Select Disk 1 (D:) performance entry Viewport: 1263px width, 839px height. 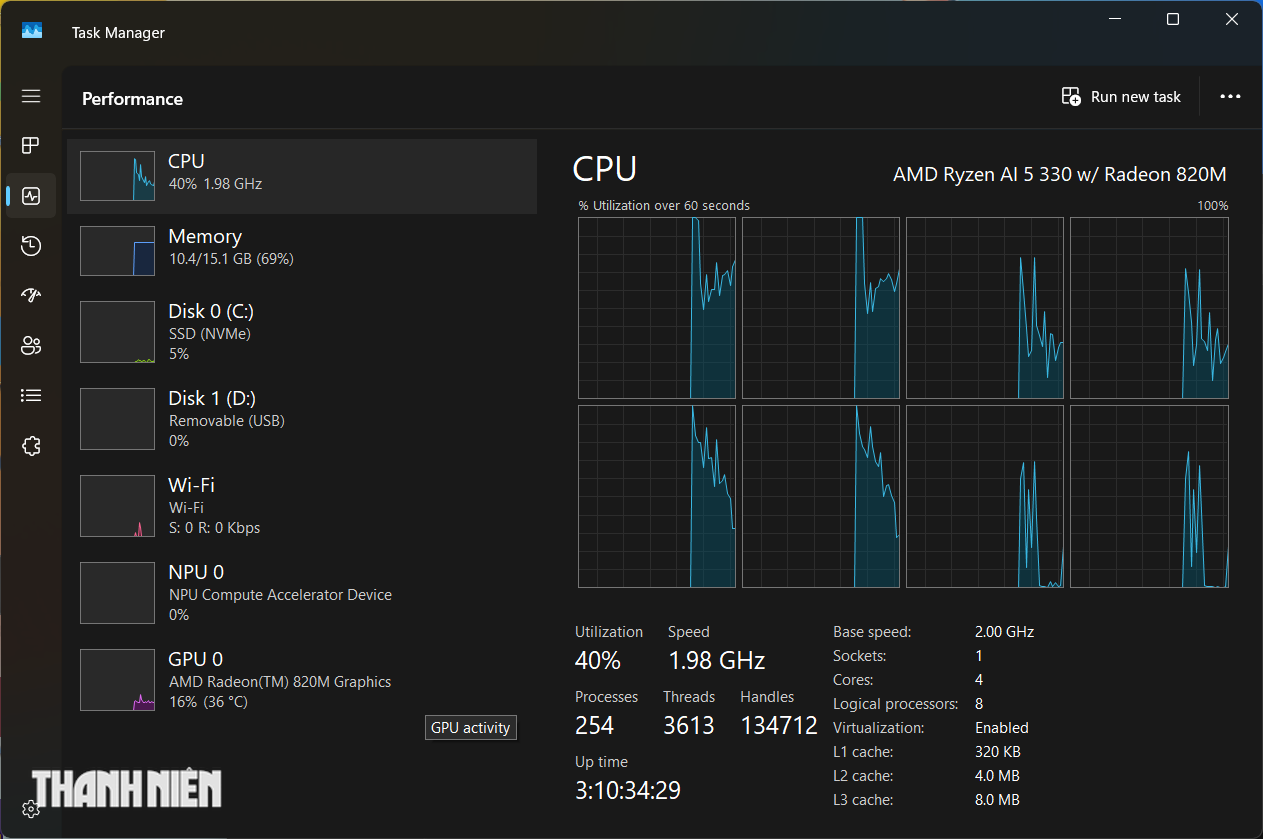point(302,419)
